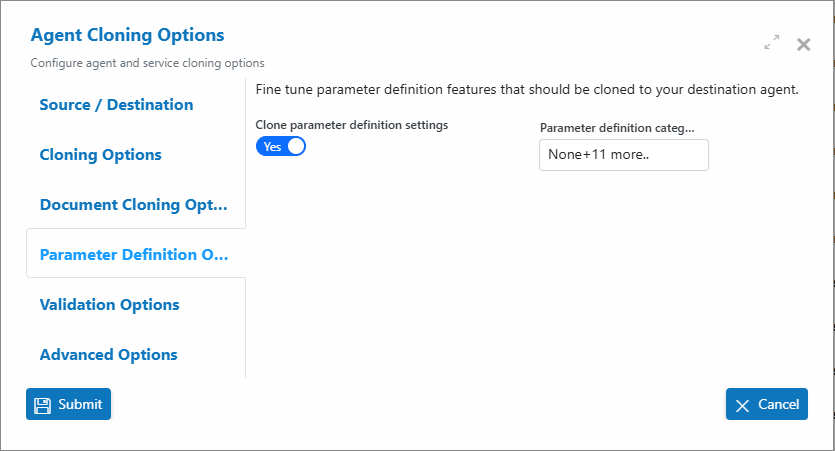Select the Document Cloning Options tab
Image resolution: width=835 pixels, height=451 pixels.
pos(136,204)
